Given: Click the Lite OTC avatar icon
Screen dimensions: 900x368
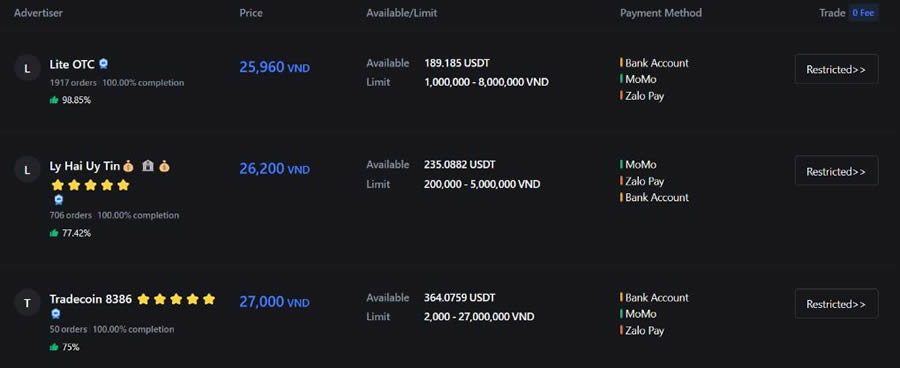Looking at the screenshot, I should click(27, 69).
